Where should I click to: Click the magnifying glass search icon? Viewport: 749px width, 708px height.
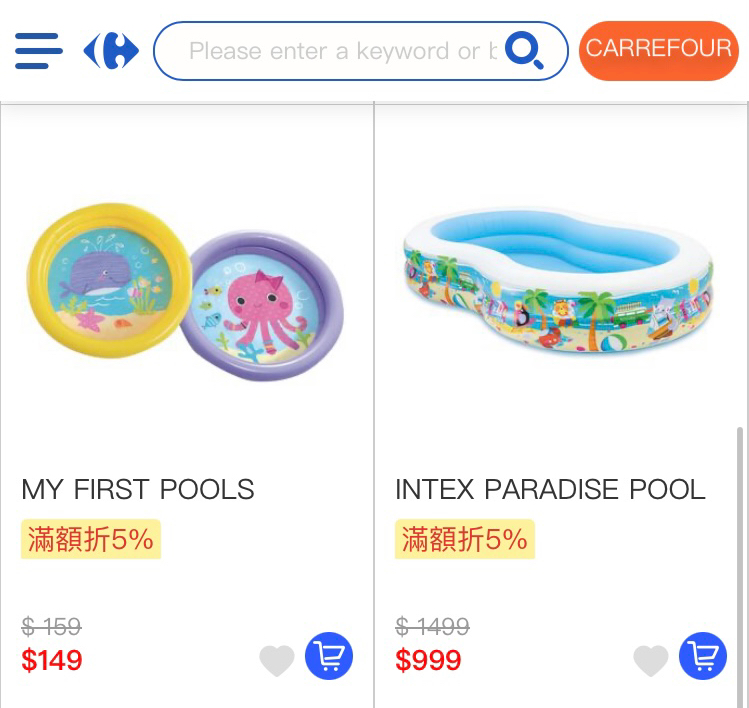[x=524, y=50]
